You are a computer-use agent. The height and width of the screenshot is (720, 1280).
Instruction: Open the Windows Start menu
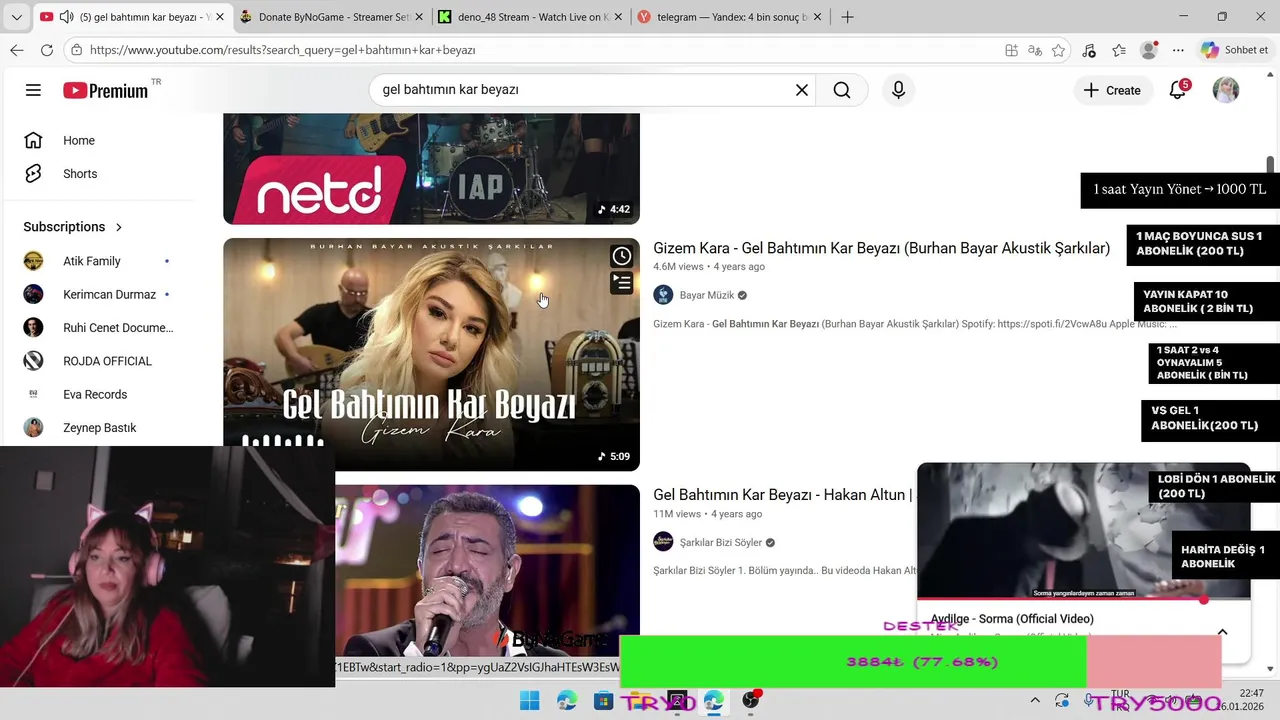[x=530, y=701]
